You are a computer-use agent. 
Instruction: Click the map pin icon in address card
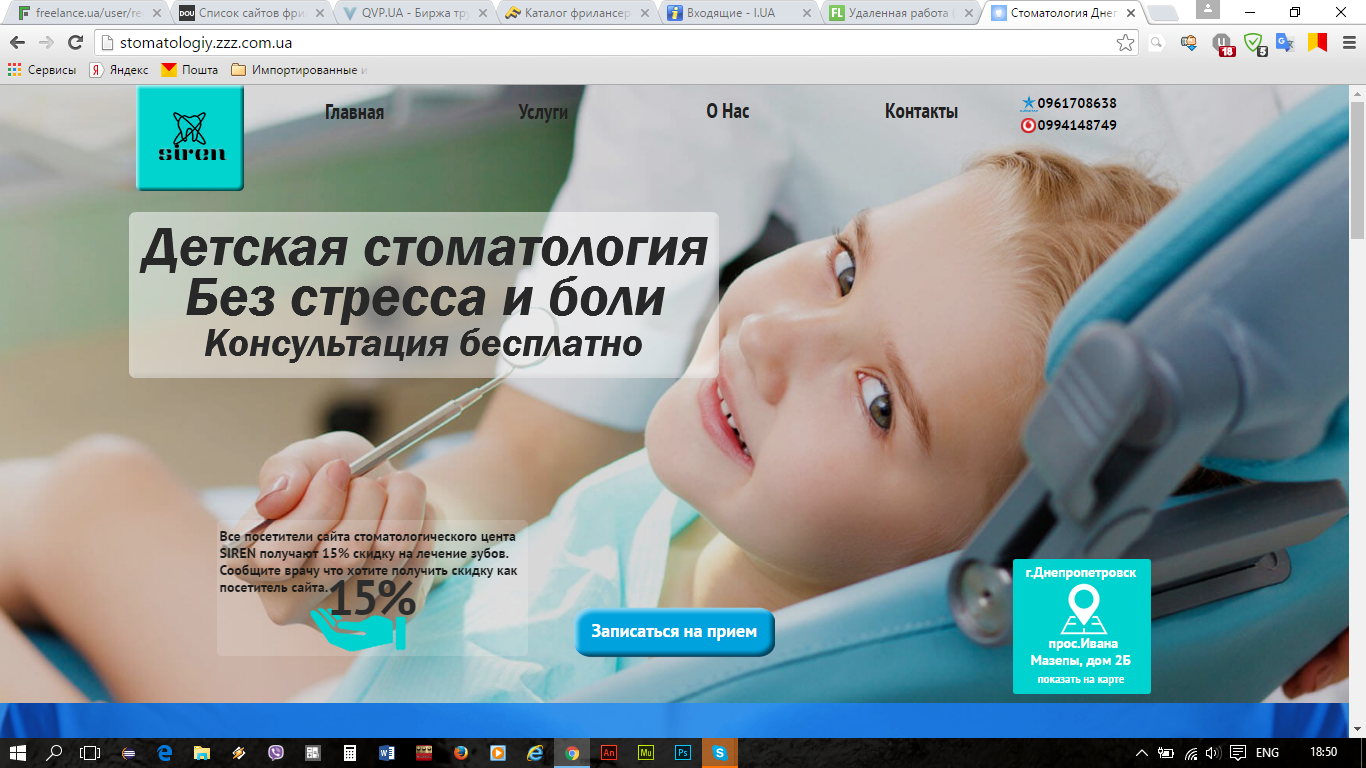(1083, 609)
